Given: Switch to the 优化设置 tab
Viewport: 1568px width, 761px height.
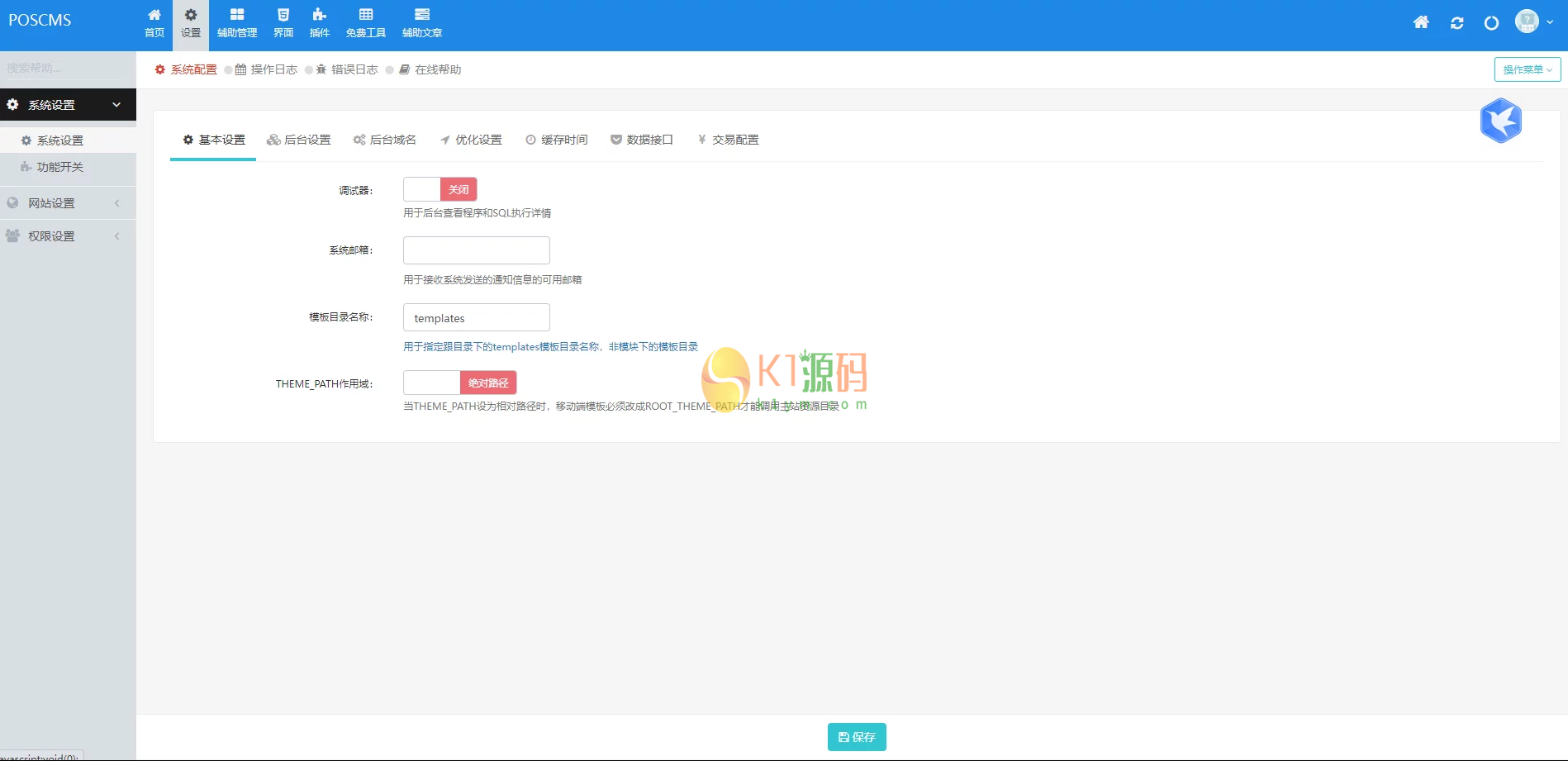Looking at the screenshot, I should click(x=470, y=140).
